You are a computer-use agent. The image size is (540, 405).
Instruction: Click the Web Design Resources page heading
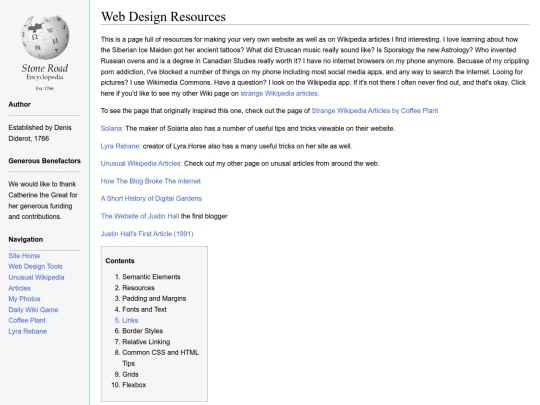pos(163,17)
